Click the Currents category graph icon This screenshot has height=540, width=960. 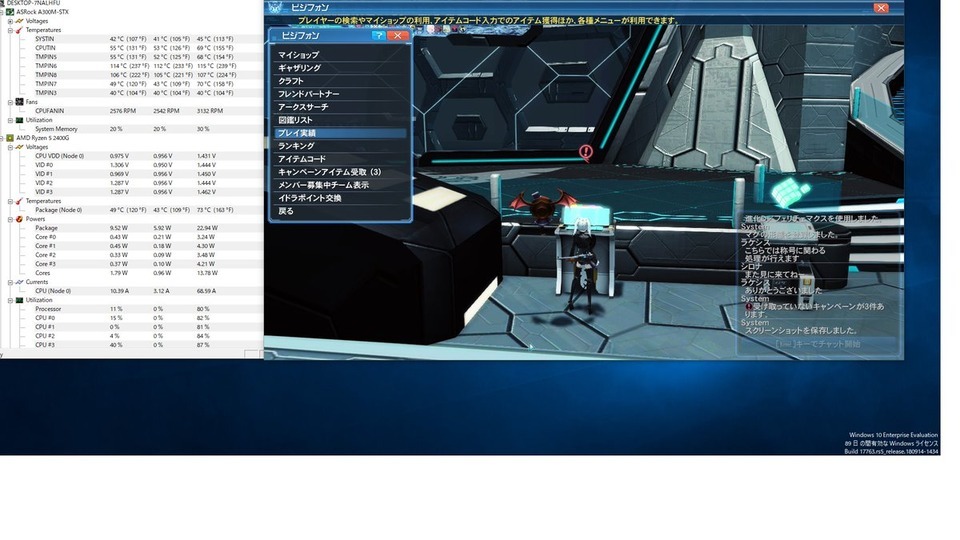(x=19, y=282)
